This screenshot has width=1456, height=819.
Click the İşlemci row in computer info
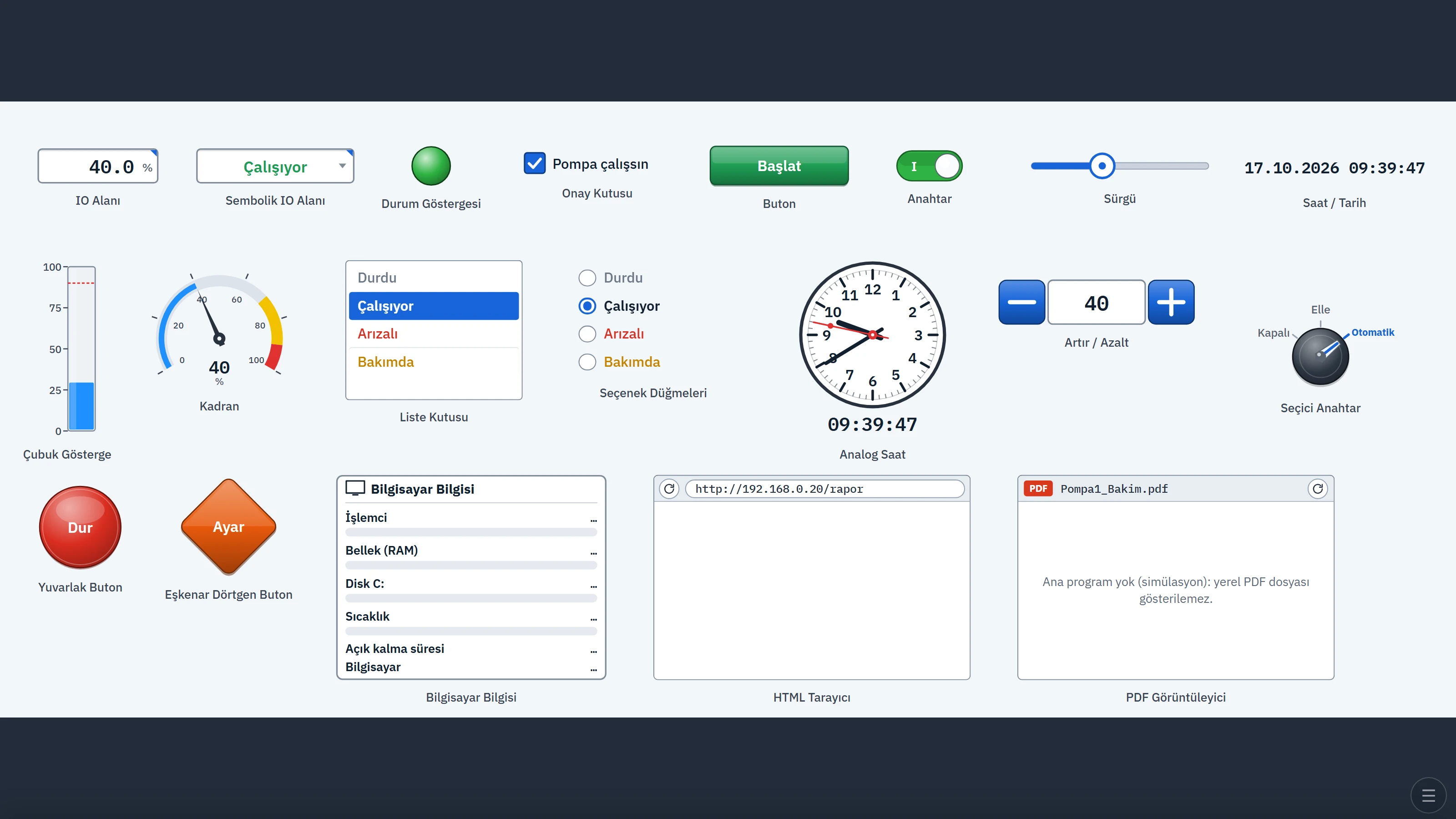click(x=471, y=524)
